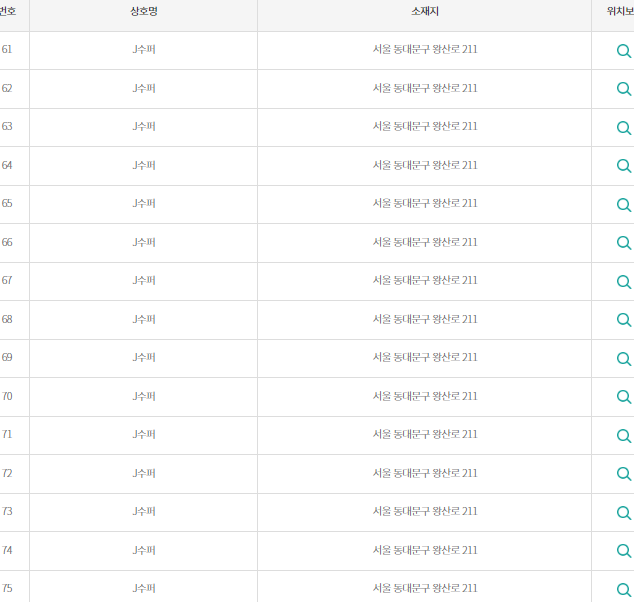Click address 서울 동대문구 왕산로 211 in row 69

click(425, 357)
